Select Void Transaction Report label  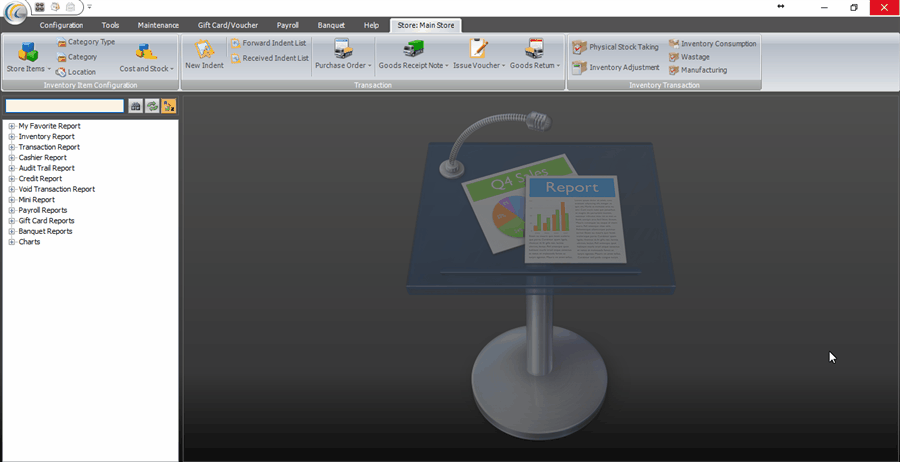coord(57,189)
